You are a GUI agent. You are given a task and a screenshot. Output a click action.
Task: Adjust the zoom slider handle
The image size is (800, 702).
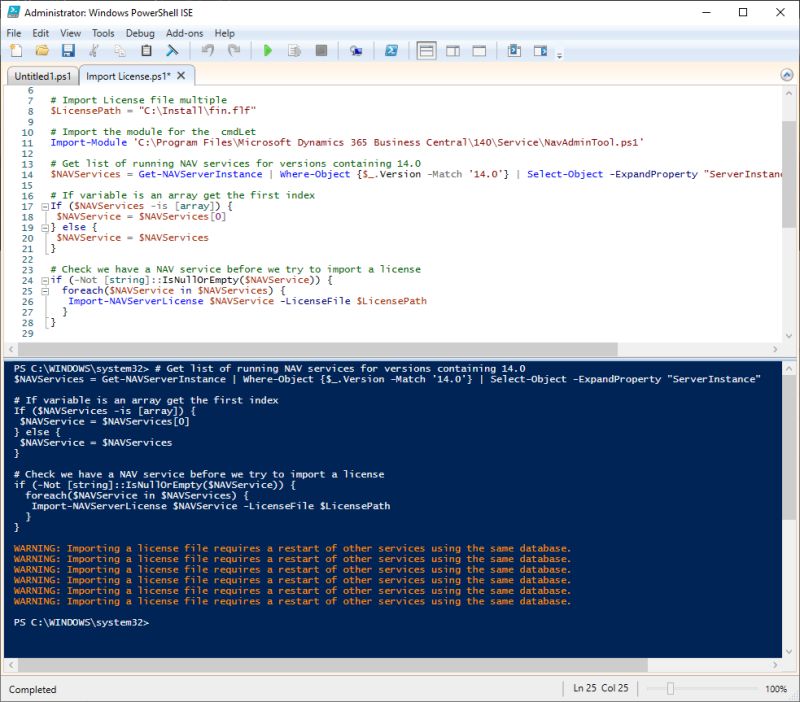[x=670, y=689]
